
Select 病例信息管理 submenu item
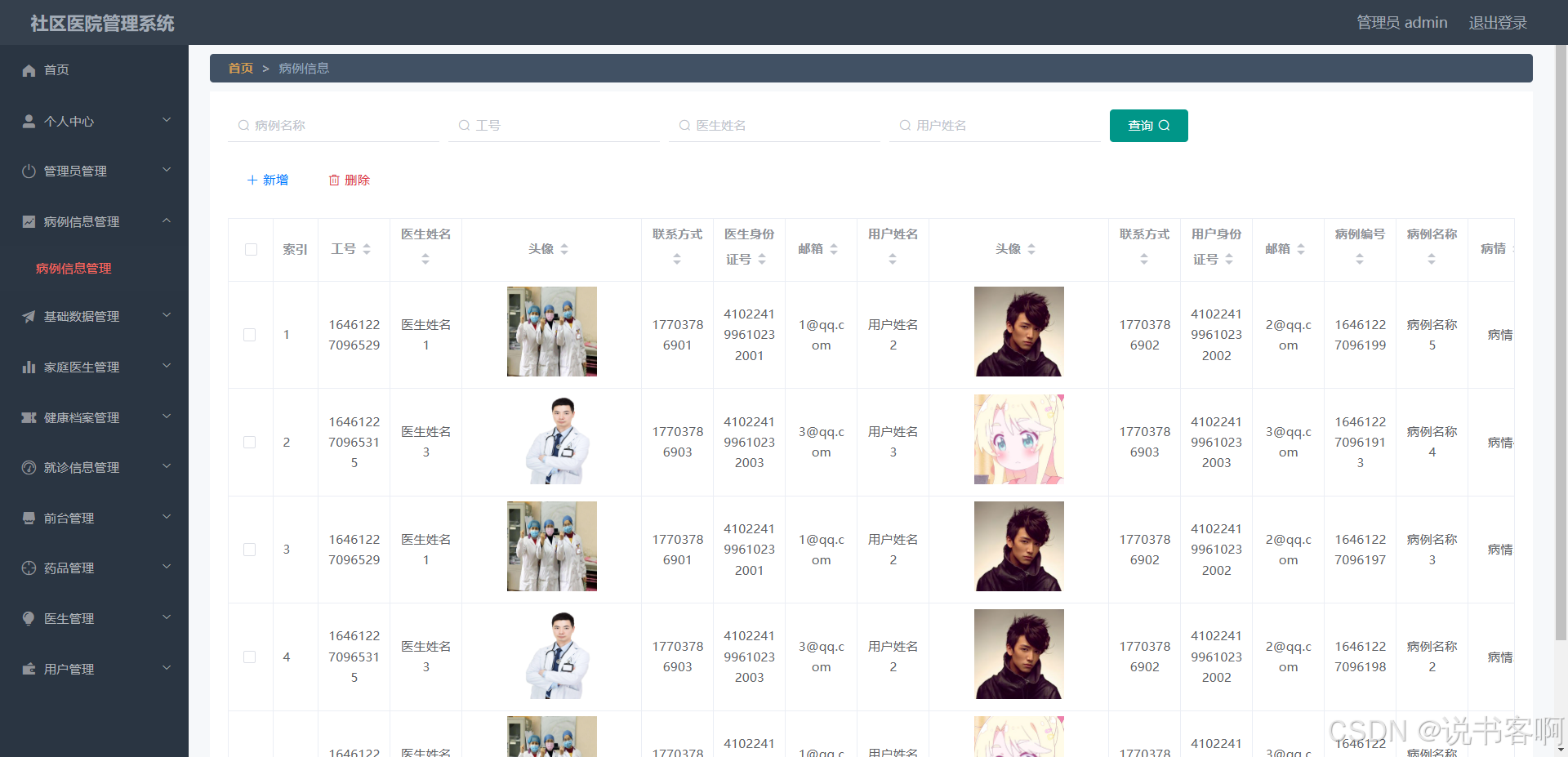[x=73, y=269]
